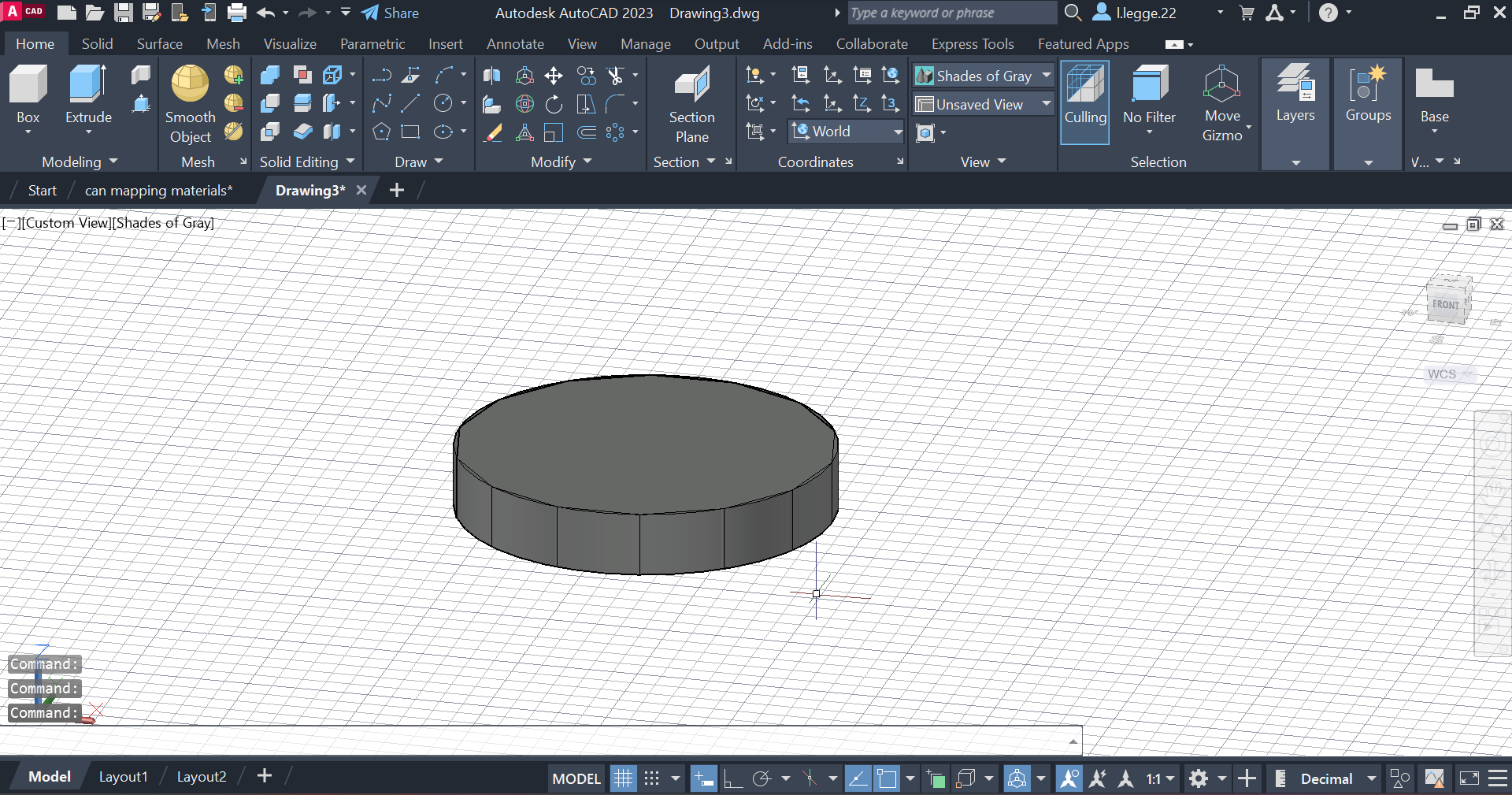Pick the Move tool in Modify
The height and width of the screenshot is (795, 1512).
[x=554, y=76]
